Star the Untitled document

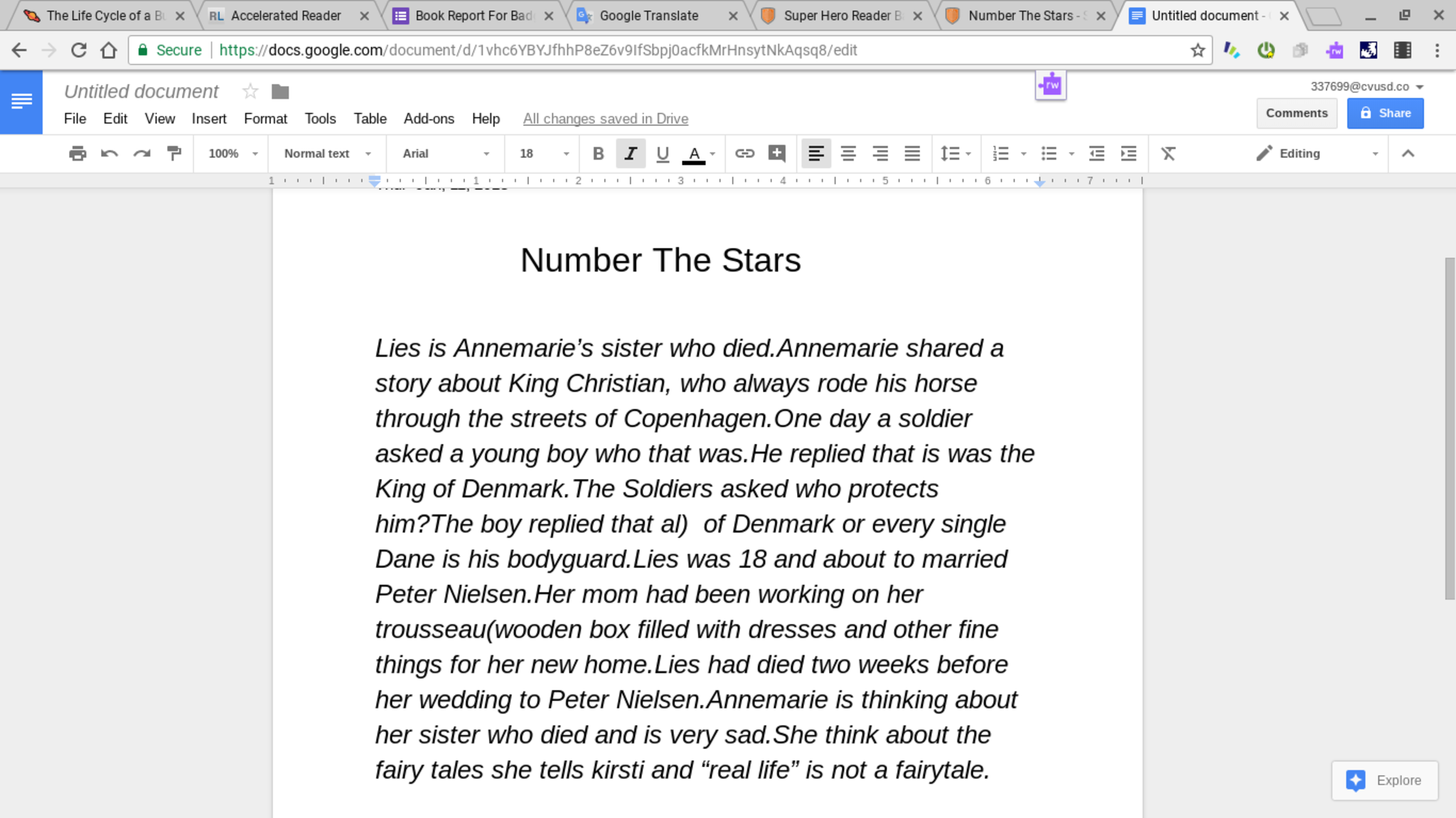(x=250, y=92)
